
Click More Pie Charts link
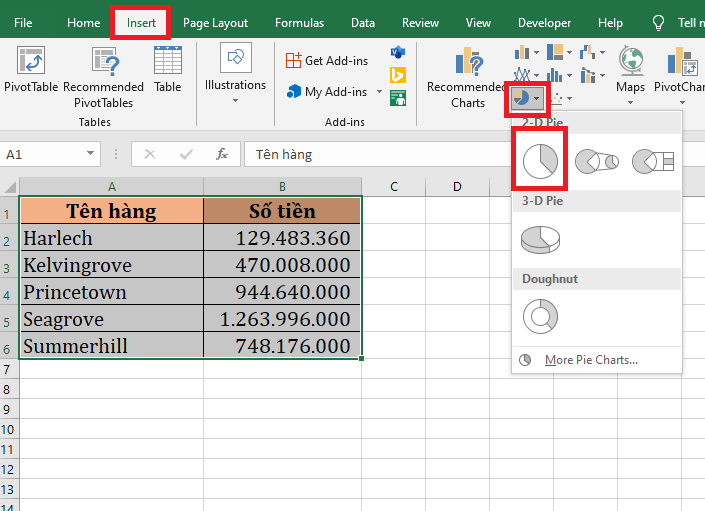(x=590, y=360)
